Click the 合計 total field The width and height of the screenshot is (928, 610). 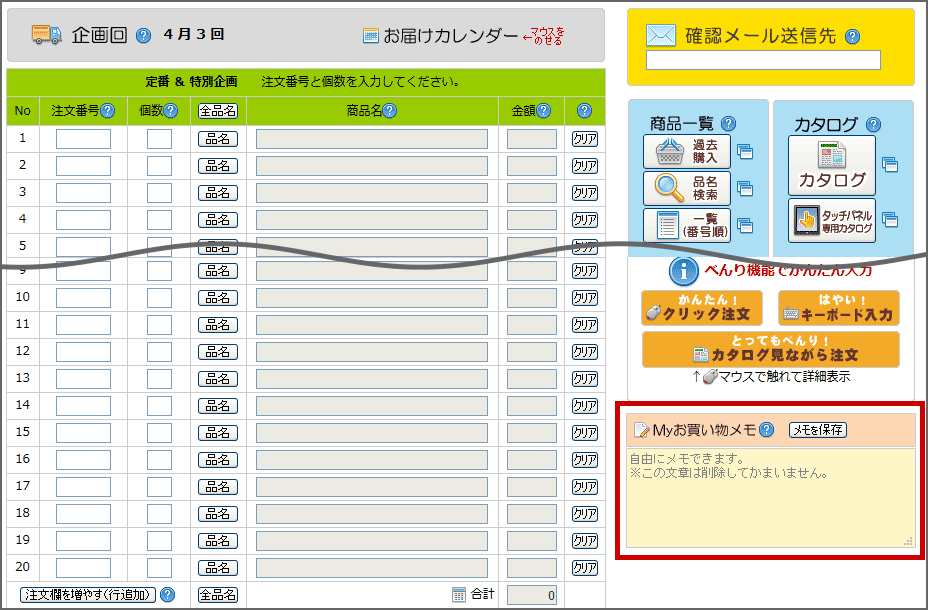tap(532, 595)
